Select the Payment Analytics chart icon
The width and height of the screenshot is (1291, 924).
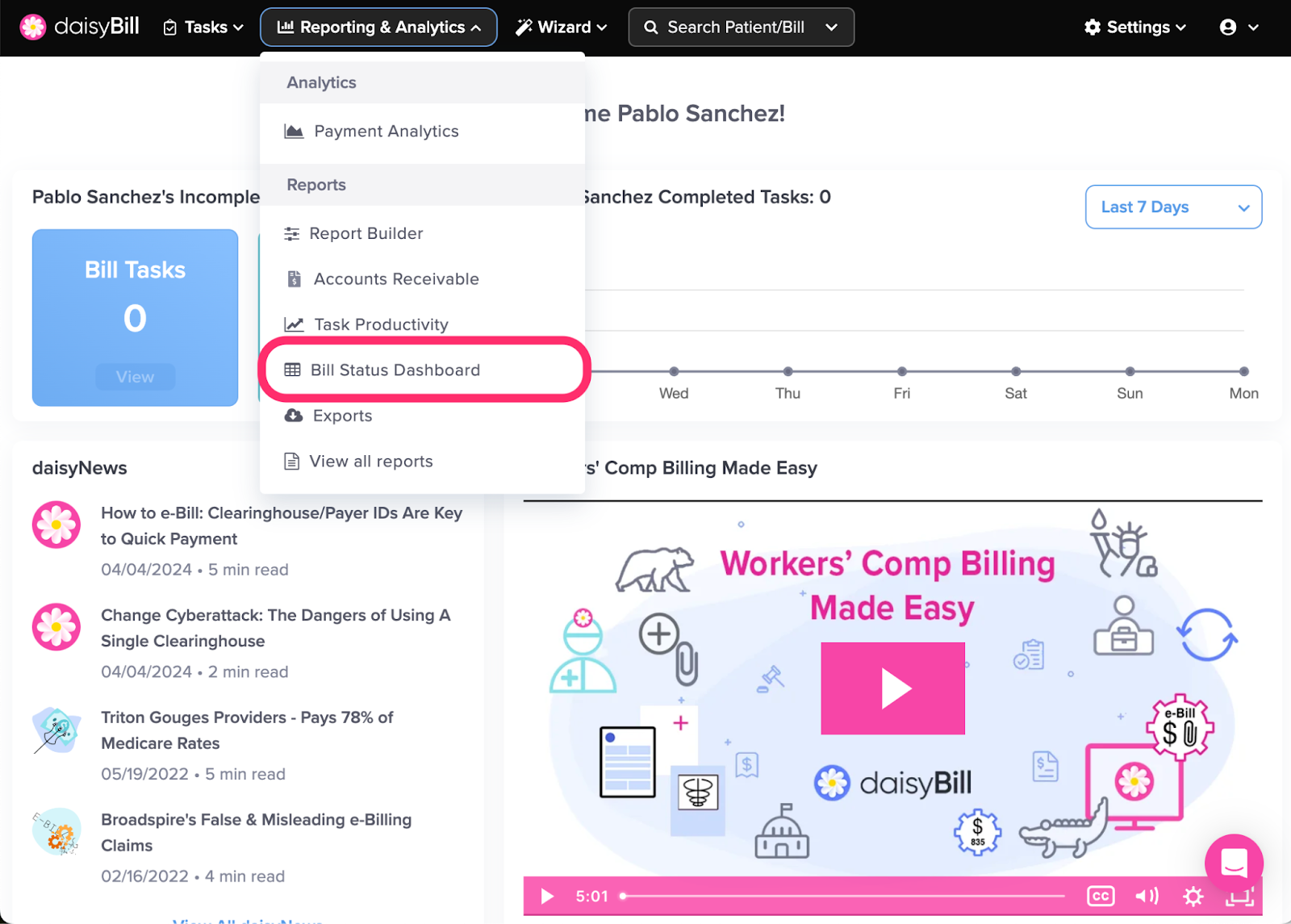pos(293,131)
